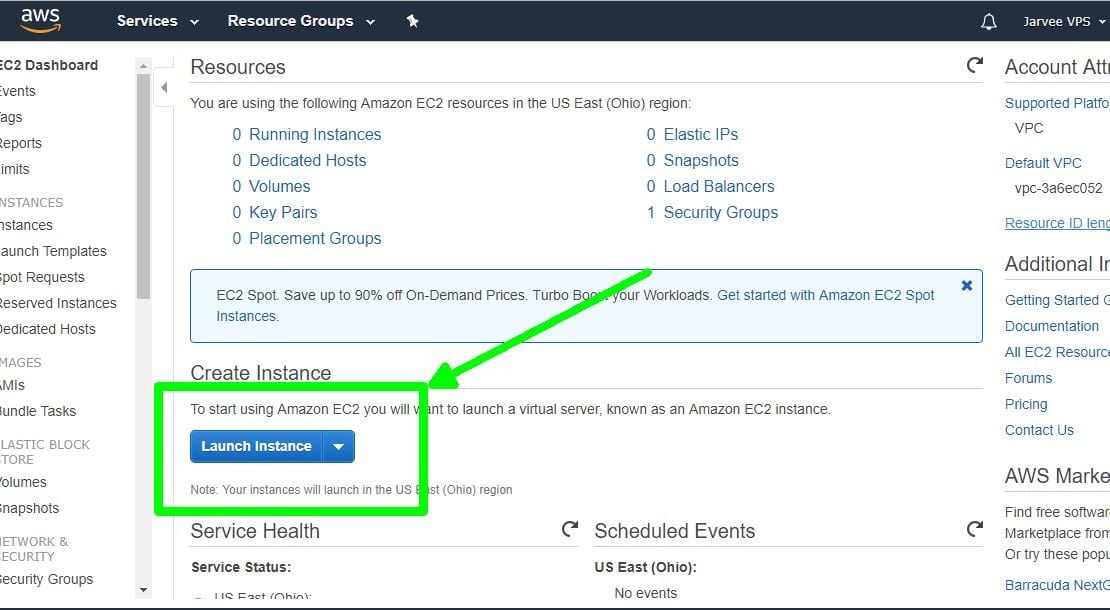
Task: Open Security Groups resource link
Action: coord(721,213)
